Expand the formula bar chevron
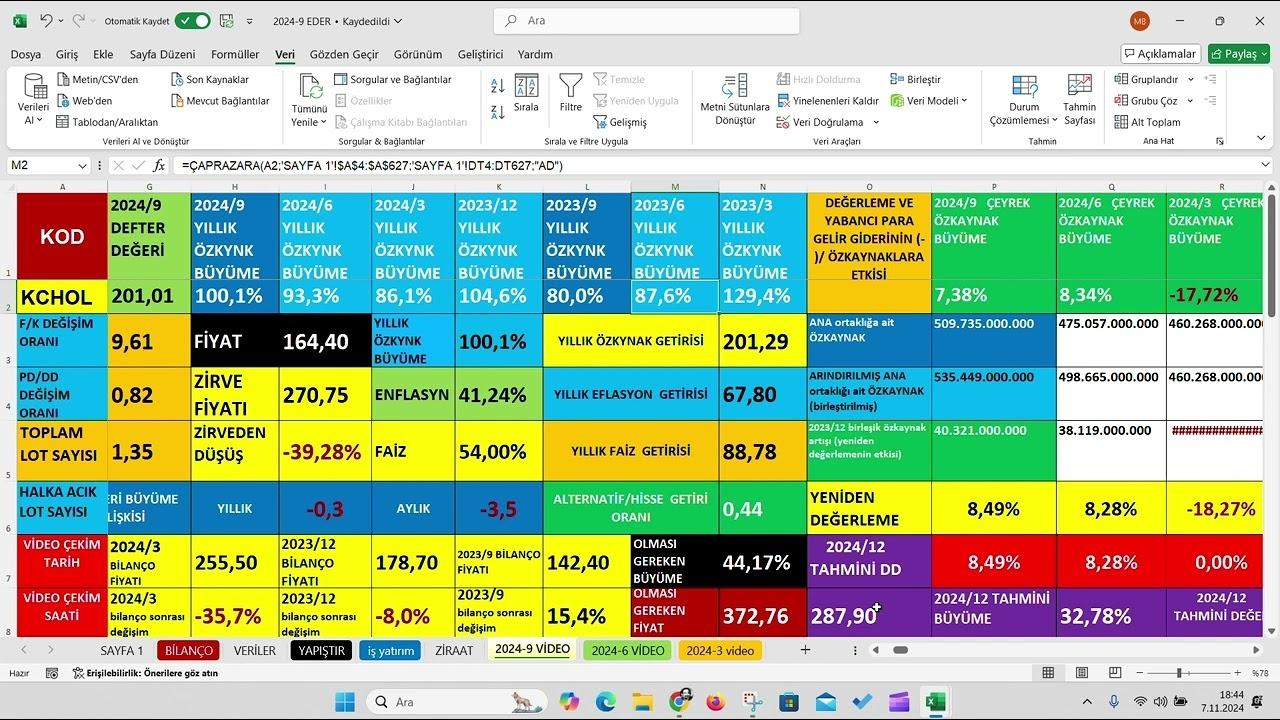 1265,165
